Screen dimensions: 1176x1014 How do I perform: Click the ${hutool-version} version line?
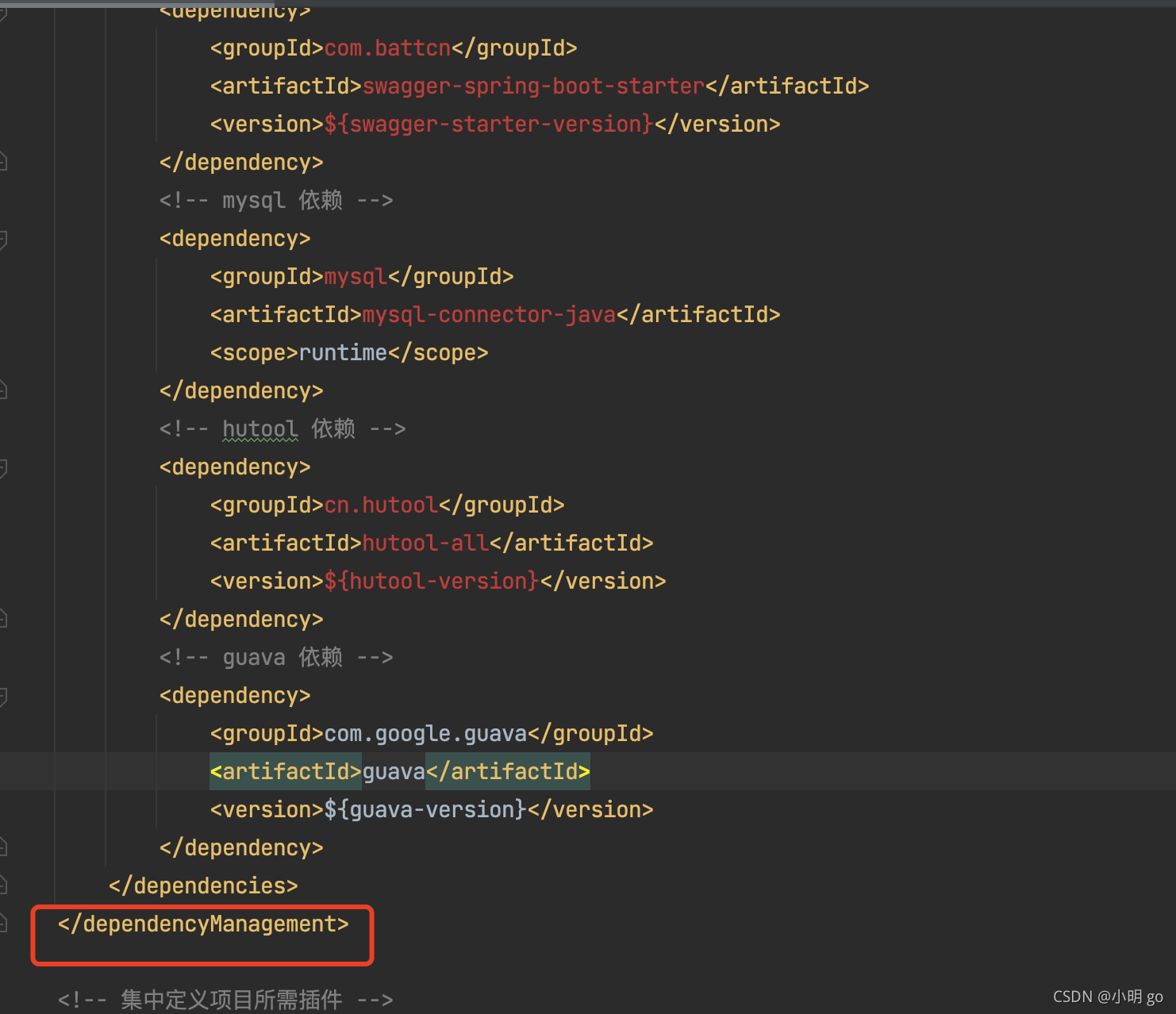coord(438,582)
